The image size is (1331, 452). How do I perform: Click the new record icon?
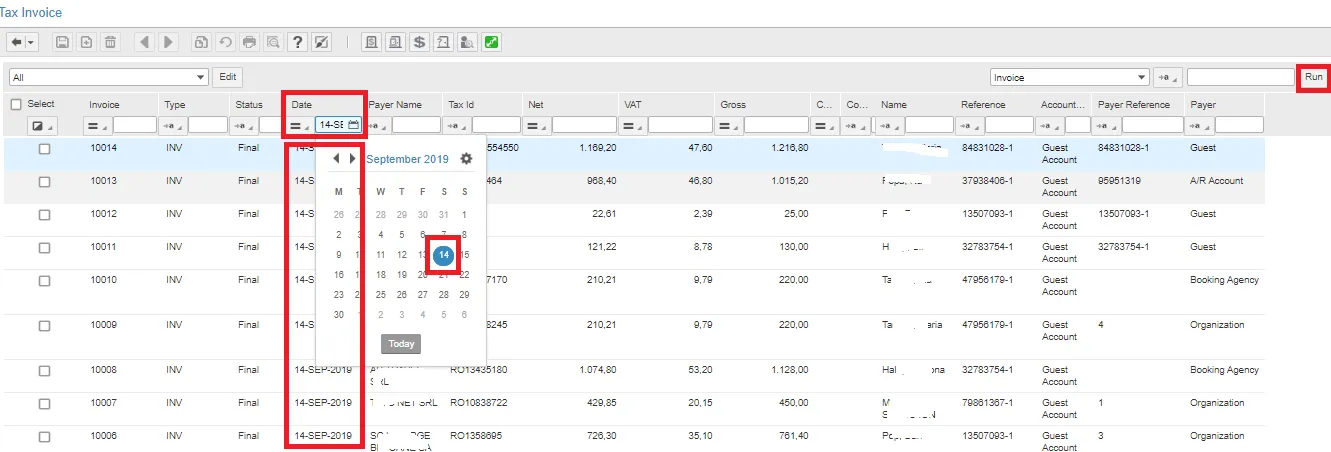[x=86, y=42]
